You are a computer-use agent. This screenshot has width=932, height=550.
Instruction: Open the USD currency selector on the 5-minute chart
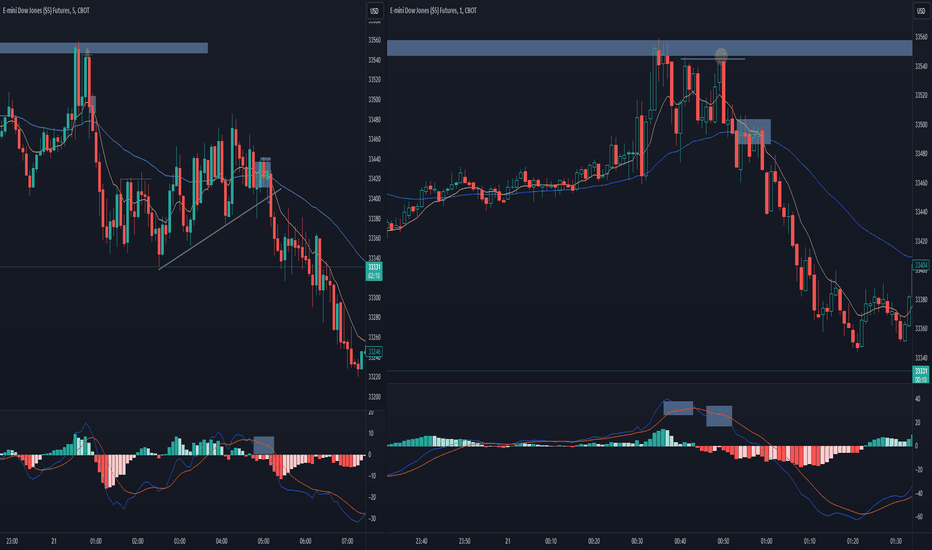(x=374, y=11)
